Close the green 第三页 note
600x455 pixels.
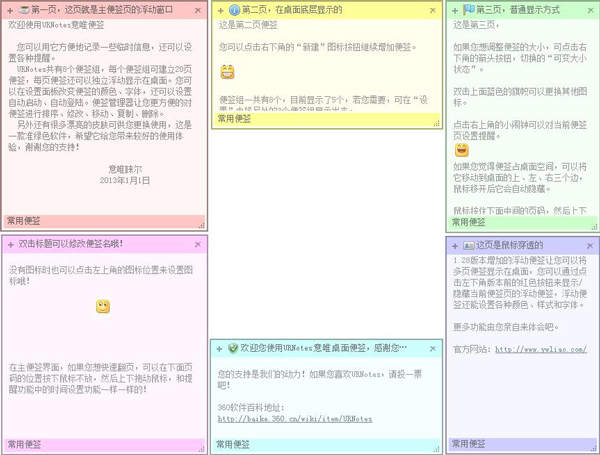590,11
